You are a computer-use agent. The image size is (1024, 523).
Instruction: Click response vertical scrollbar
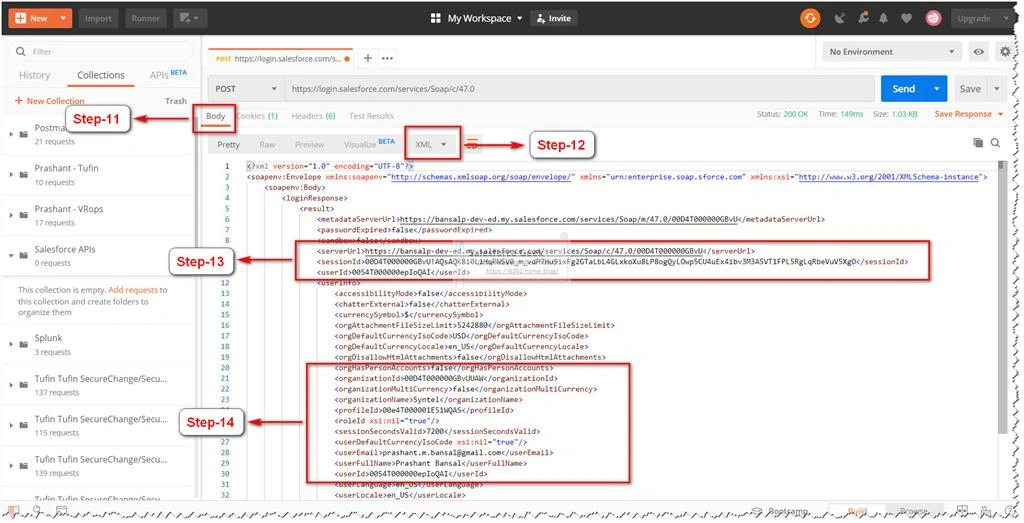click(1002, 297)
